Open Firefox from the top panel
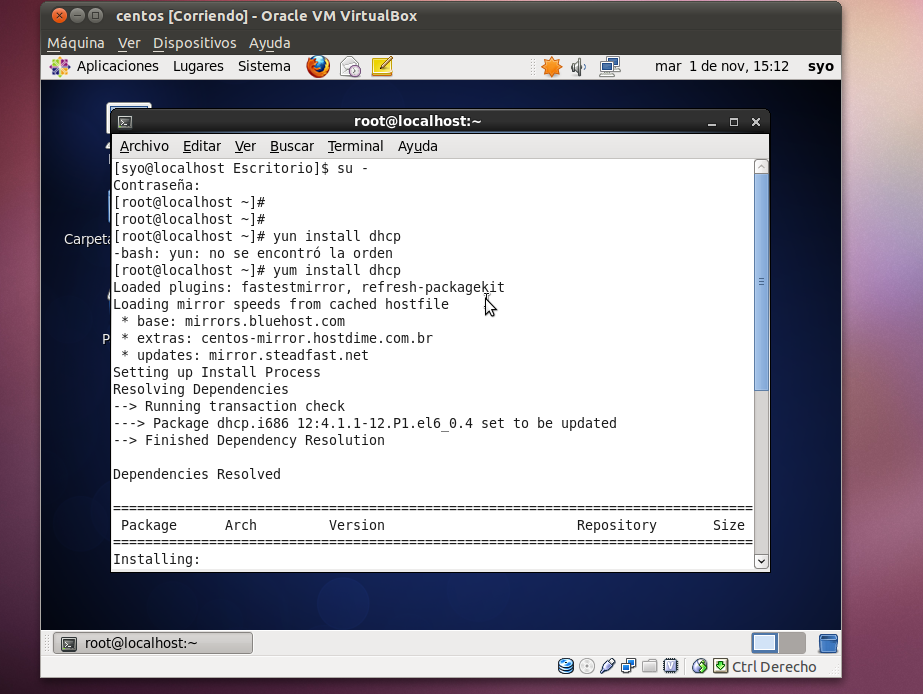The height and width of the screenshot is (694, 923). click(x=317, y=67)
